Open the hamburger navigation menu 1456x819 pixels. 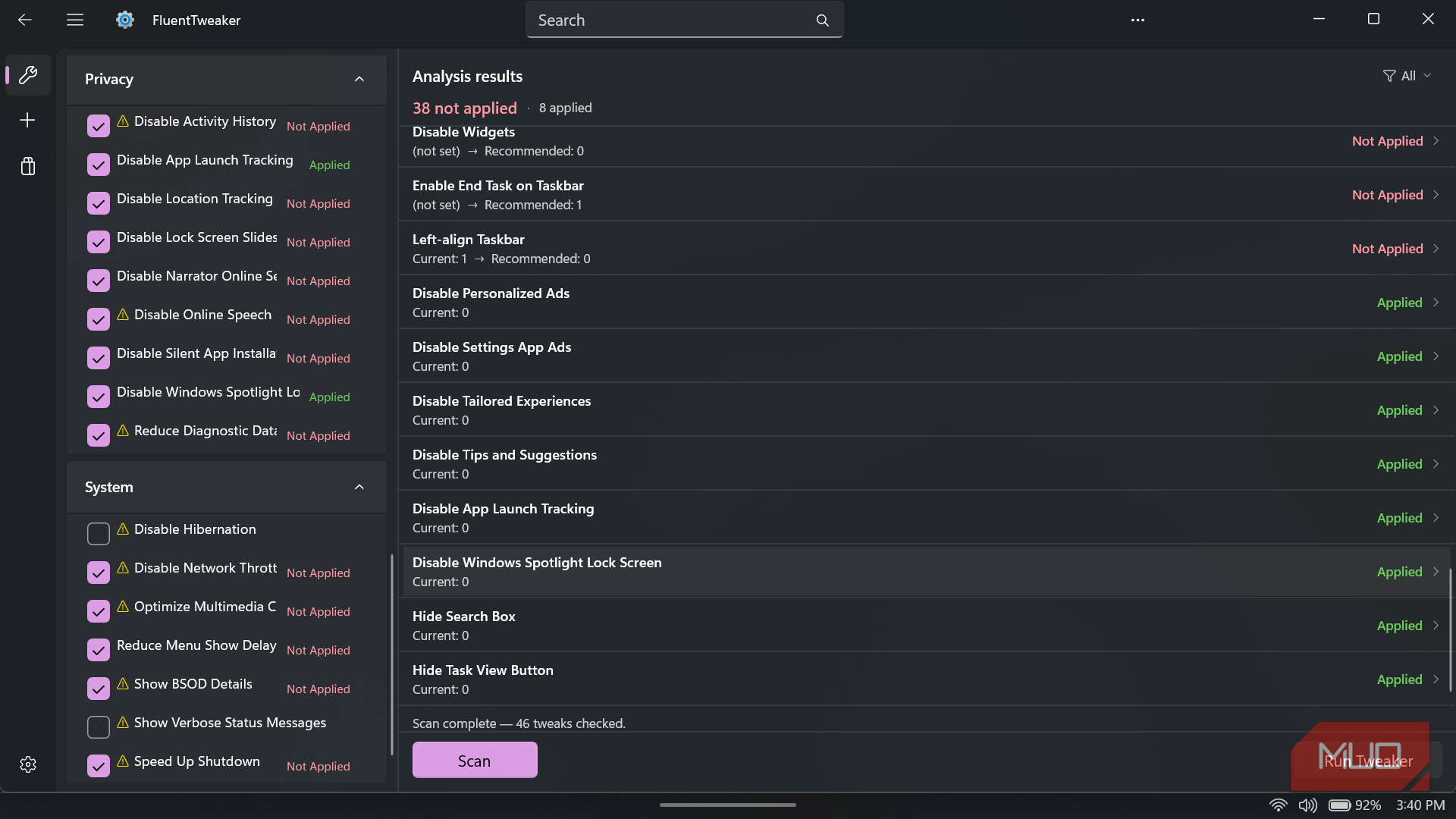click(x=75, y=20)
